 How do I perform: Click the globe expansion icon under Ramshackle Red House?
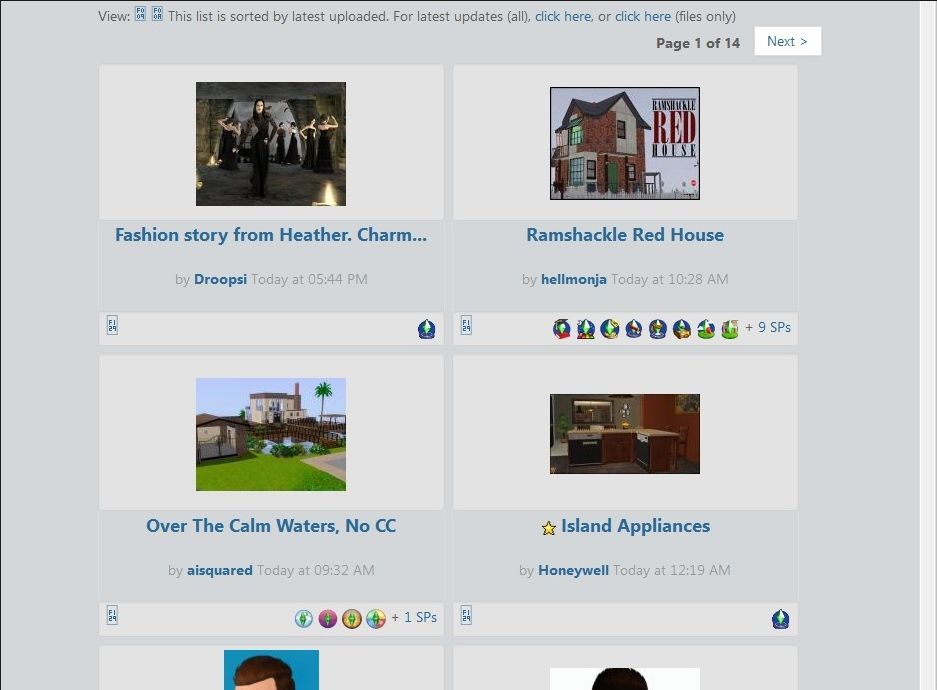pos(609,328)
